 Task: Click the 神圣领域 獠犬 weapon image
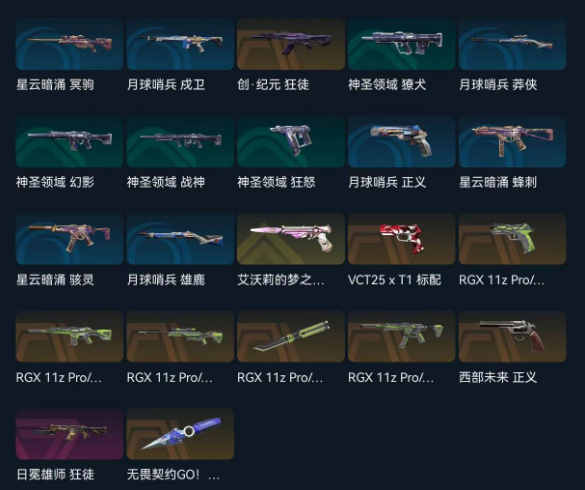pos(401,44)
